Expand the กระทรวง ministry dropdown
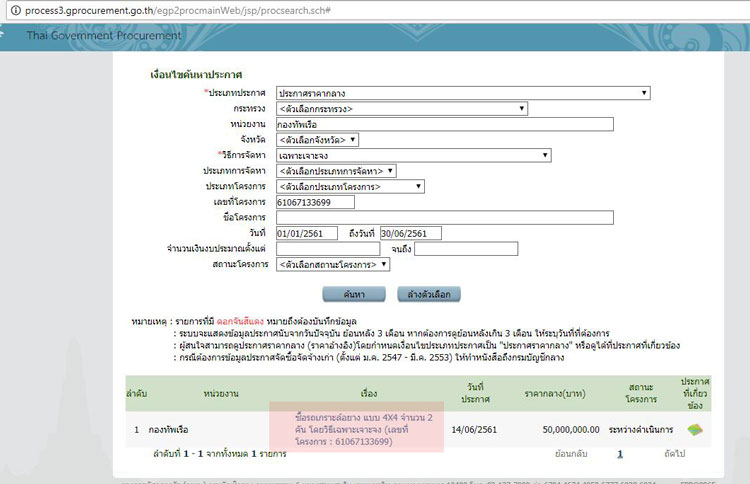Viewport: 750px width, 484px height. (402, 109)
